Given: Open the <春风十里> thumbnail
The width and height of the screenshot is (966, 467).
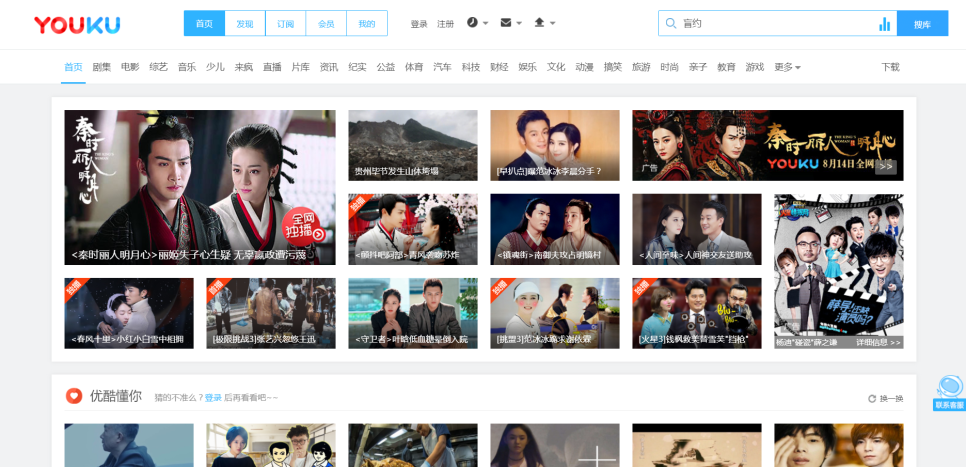Looking at the screenshot, I should point(129,313).
